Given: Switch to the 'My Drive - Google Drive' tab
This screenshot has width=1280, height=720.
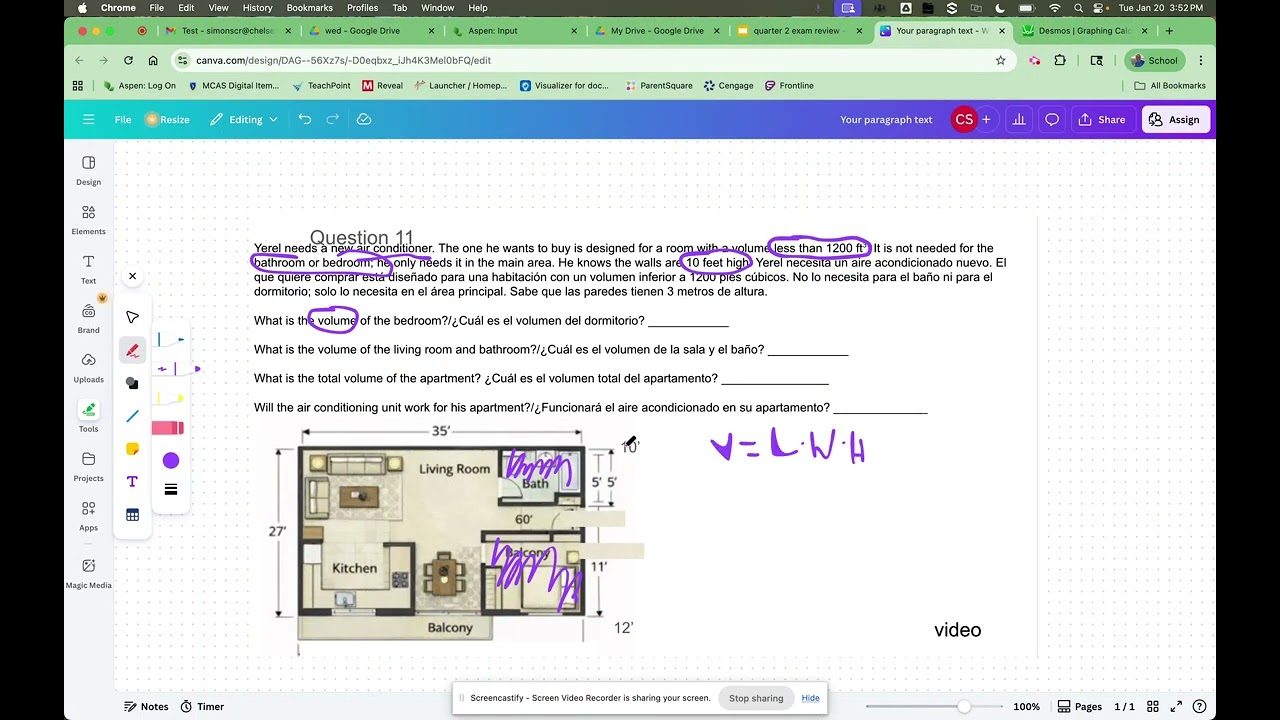Looking at the screenshot, I should coord(658,31).
